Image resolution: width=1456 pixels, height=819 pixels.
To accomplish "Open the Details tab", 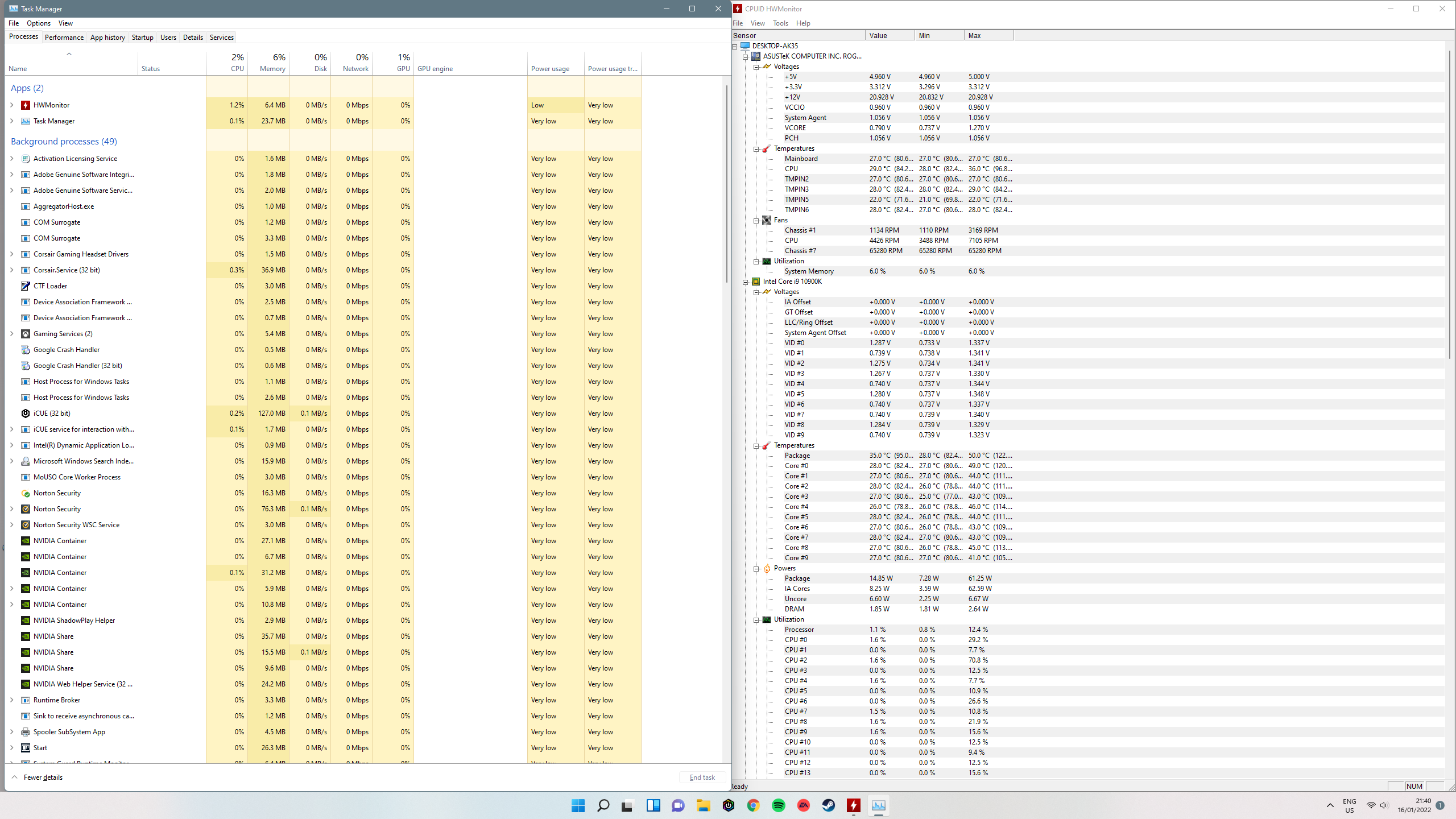I will point(193,38).
